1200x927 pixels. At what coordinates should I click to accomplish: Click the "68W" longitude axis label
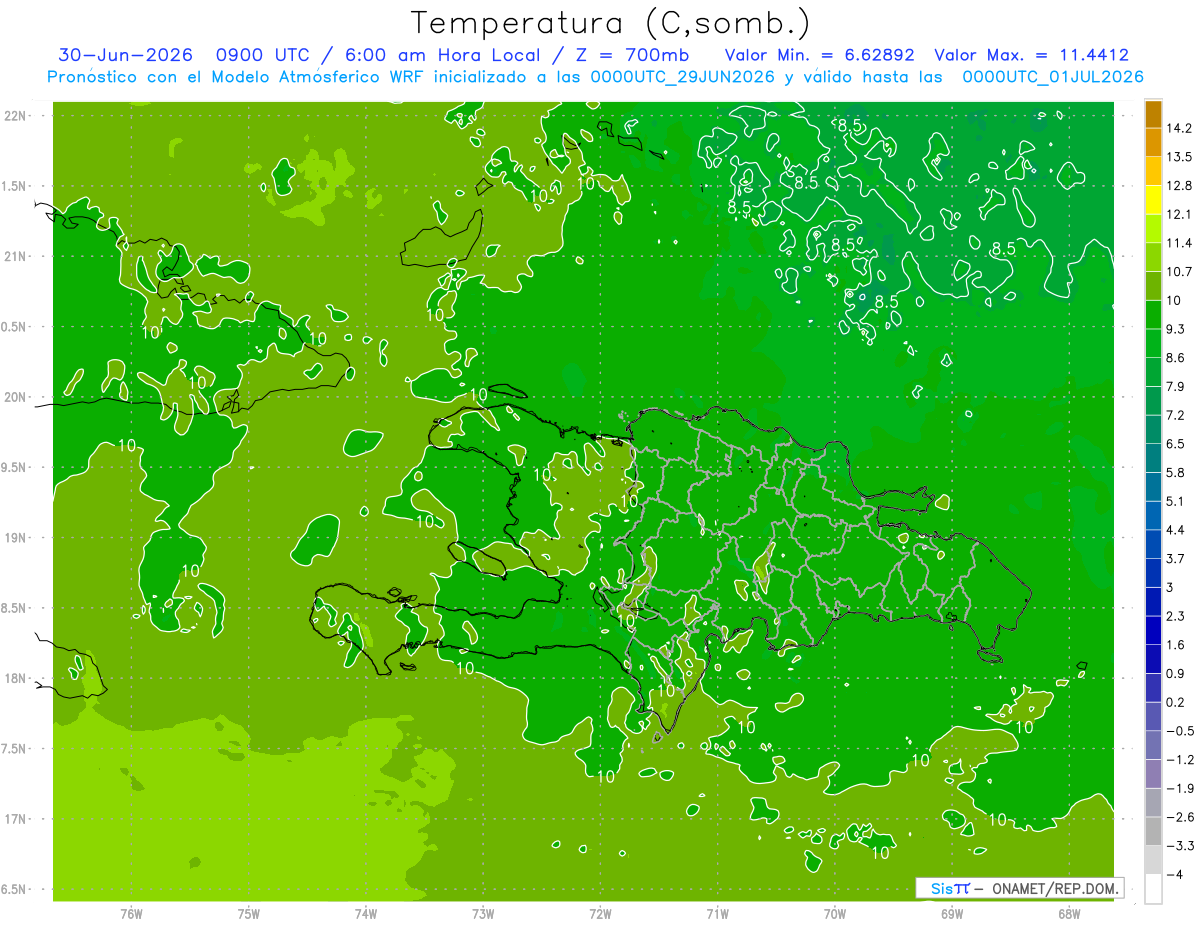1069,914
